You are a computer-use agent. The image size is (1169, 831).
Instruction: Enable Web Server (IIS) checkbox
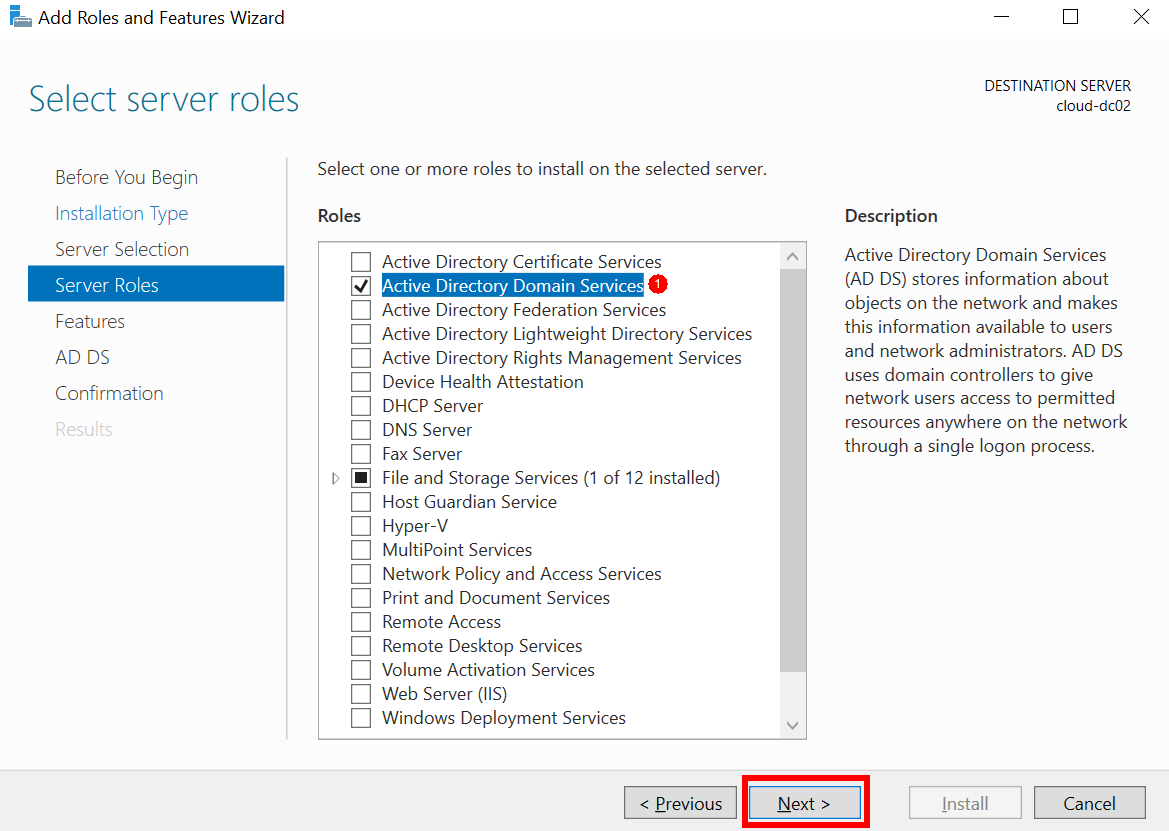[361, 694]
